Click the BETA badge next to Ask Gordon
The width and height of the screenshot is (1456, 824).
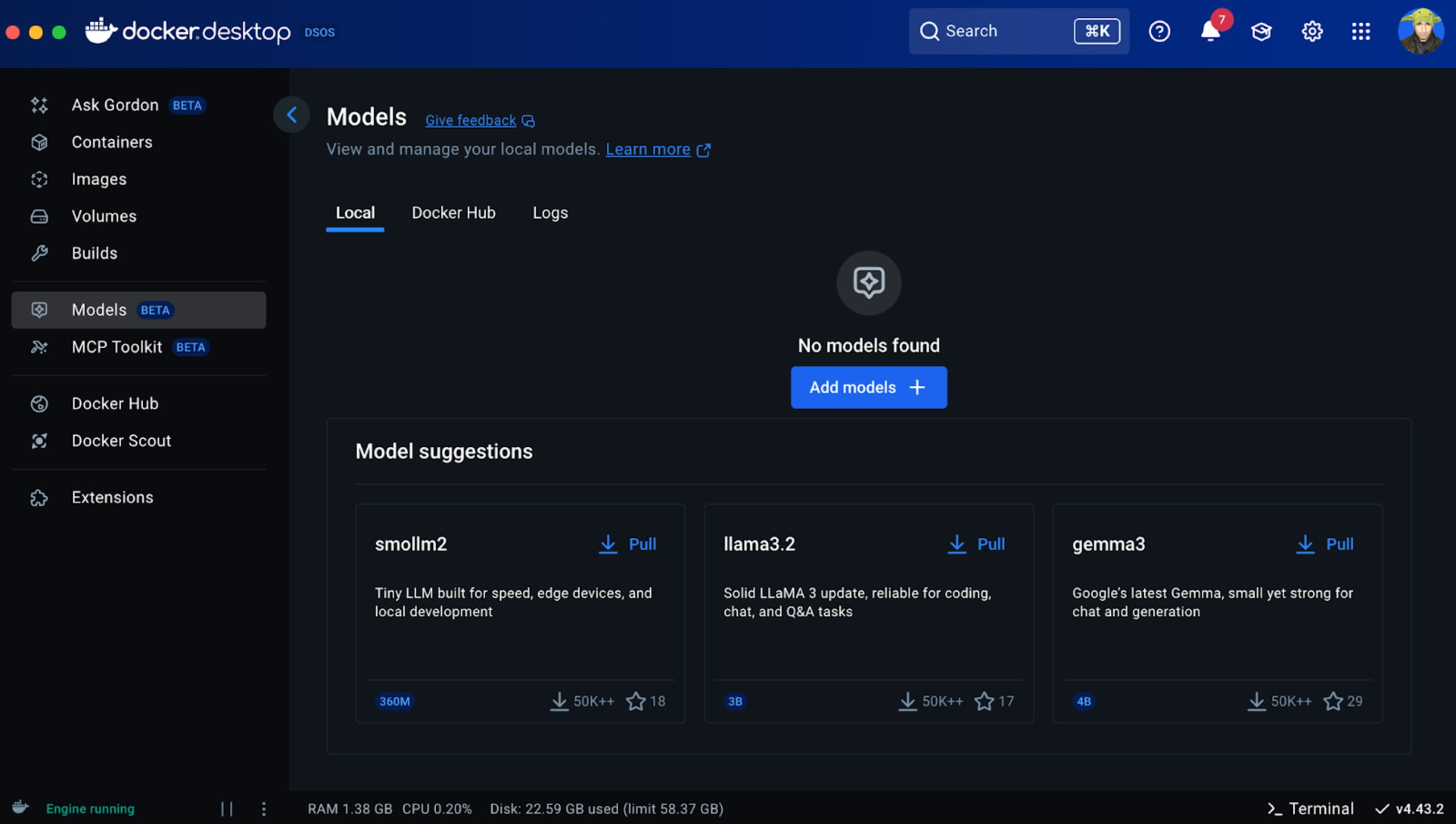tap(187, 105)
